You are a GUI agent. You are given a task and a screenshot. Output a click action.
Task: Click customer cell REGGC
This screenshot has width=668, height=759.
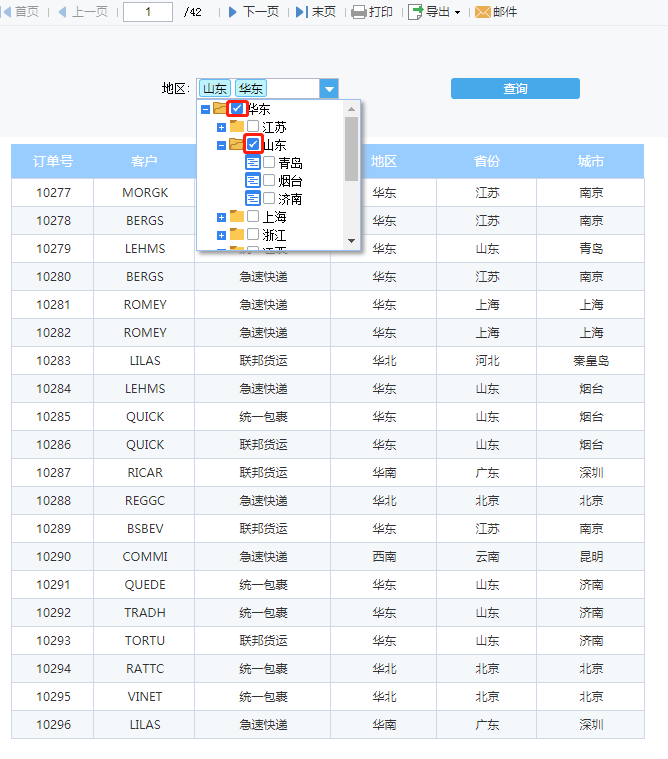(145, 501)
